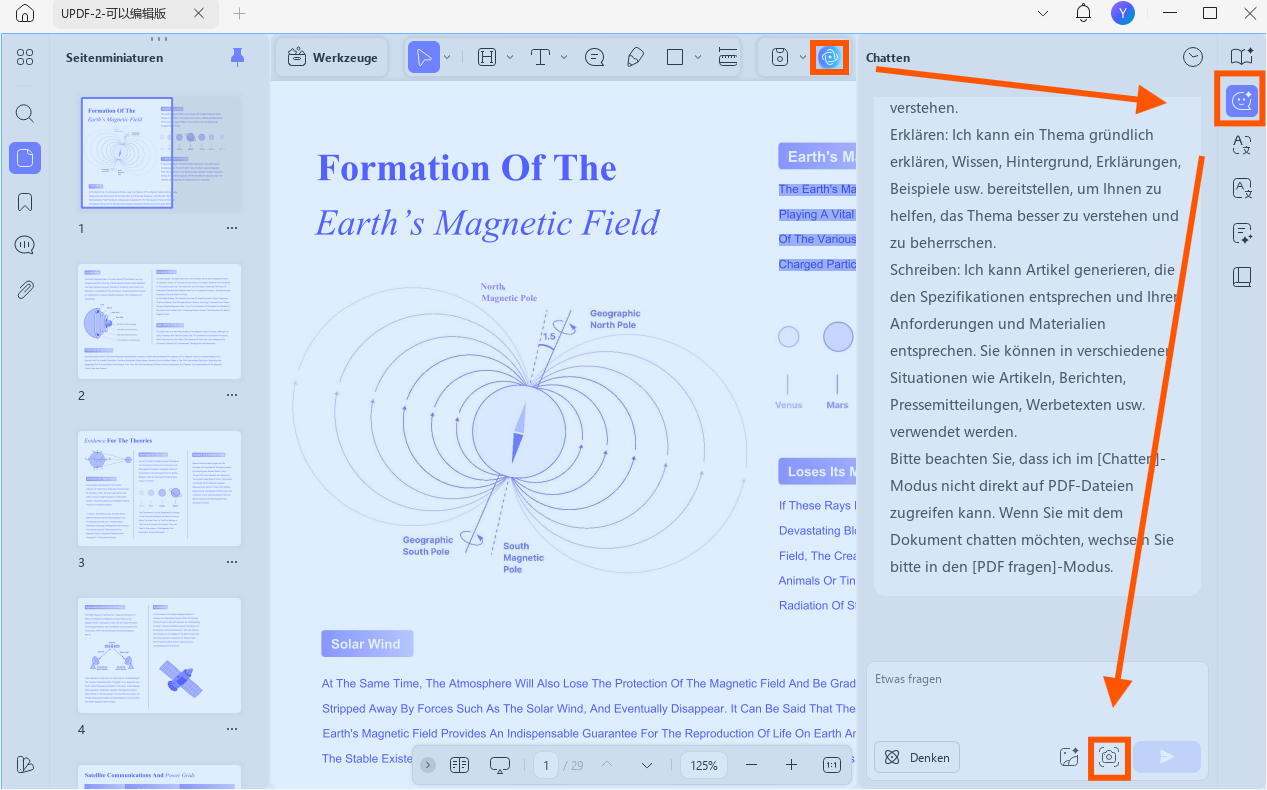
Task: Open more options for page 2
Action: point(232,395)
